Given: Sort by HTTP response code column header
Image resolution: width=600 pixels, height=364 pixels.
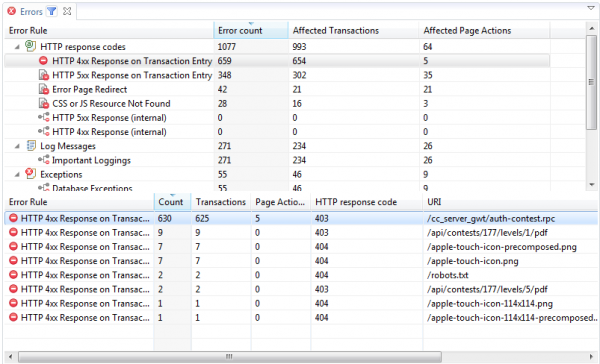Looking at the screenshot, I should click(x=367, y=202).
